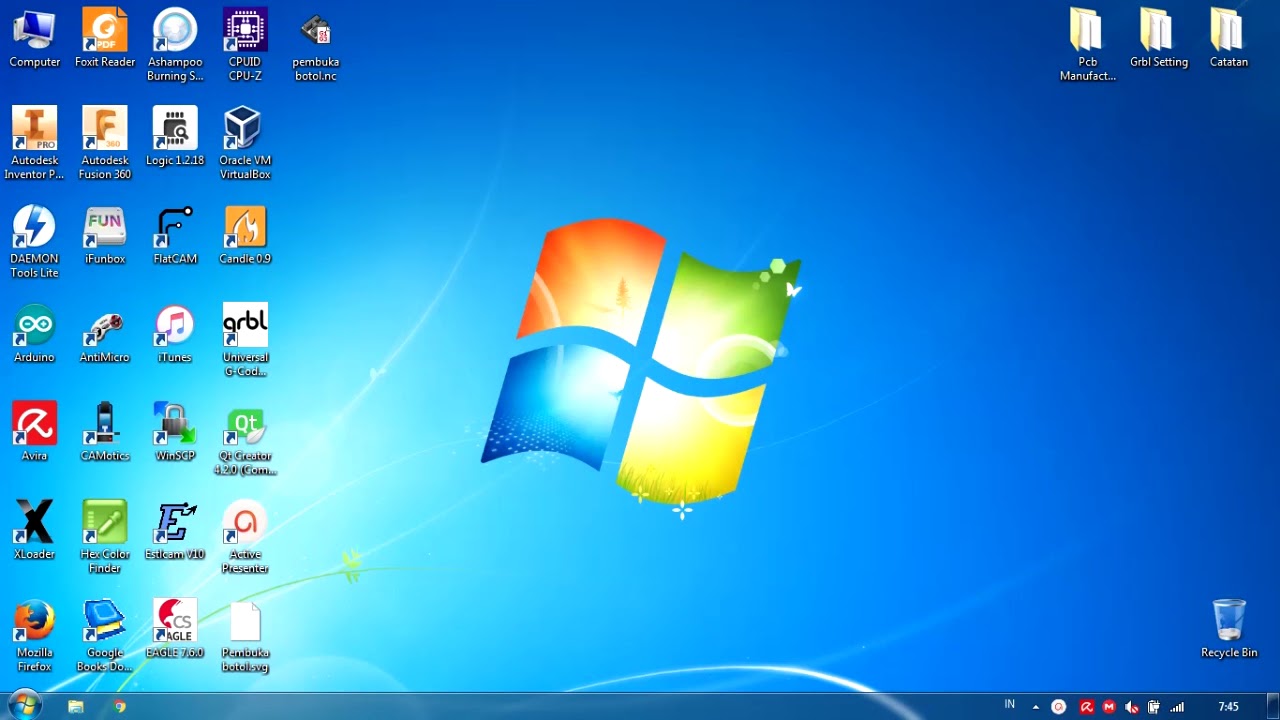Open XLoader shortcut
This screenshot has height=720, width=1280.
(x=34, y=529)
